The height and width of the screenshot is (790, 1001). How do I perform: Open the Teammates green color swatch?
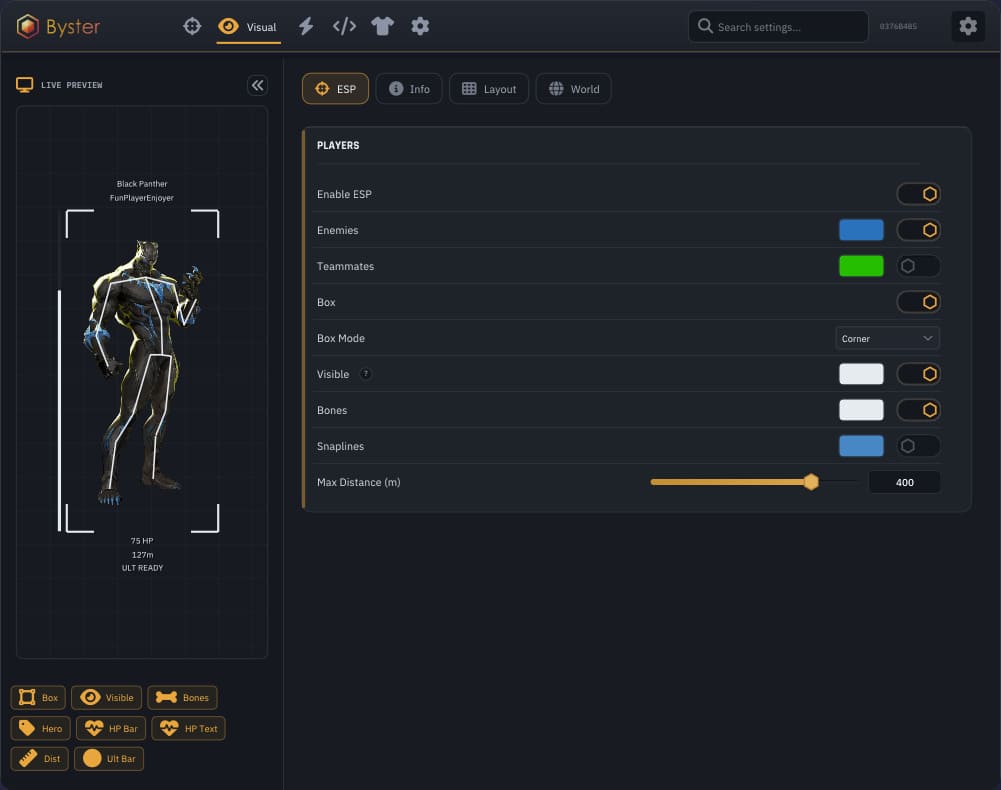[x=861, y=266]
